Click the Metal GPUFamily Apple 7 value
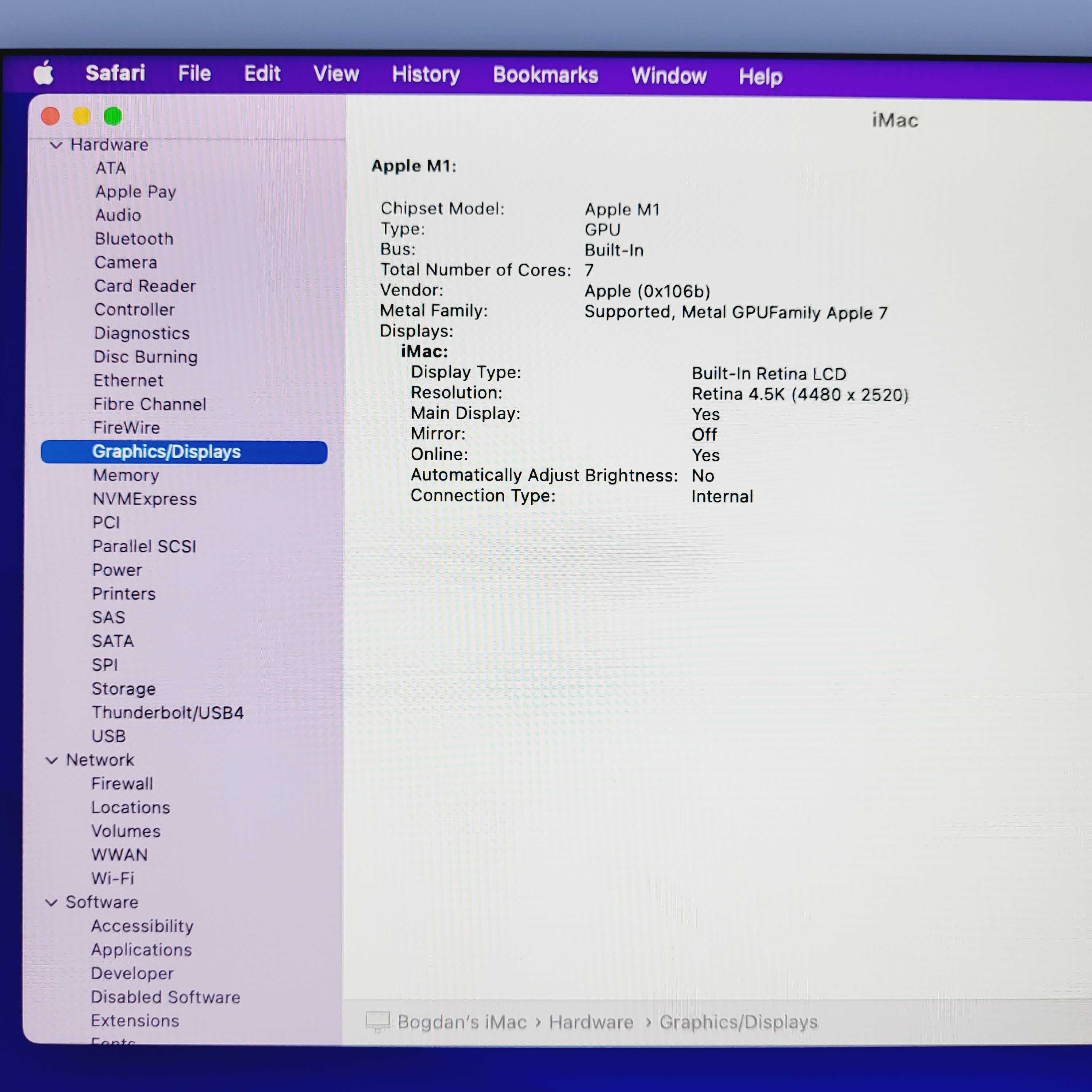 tap(736, 312)
